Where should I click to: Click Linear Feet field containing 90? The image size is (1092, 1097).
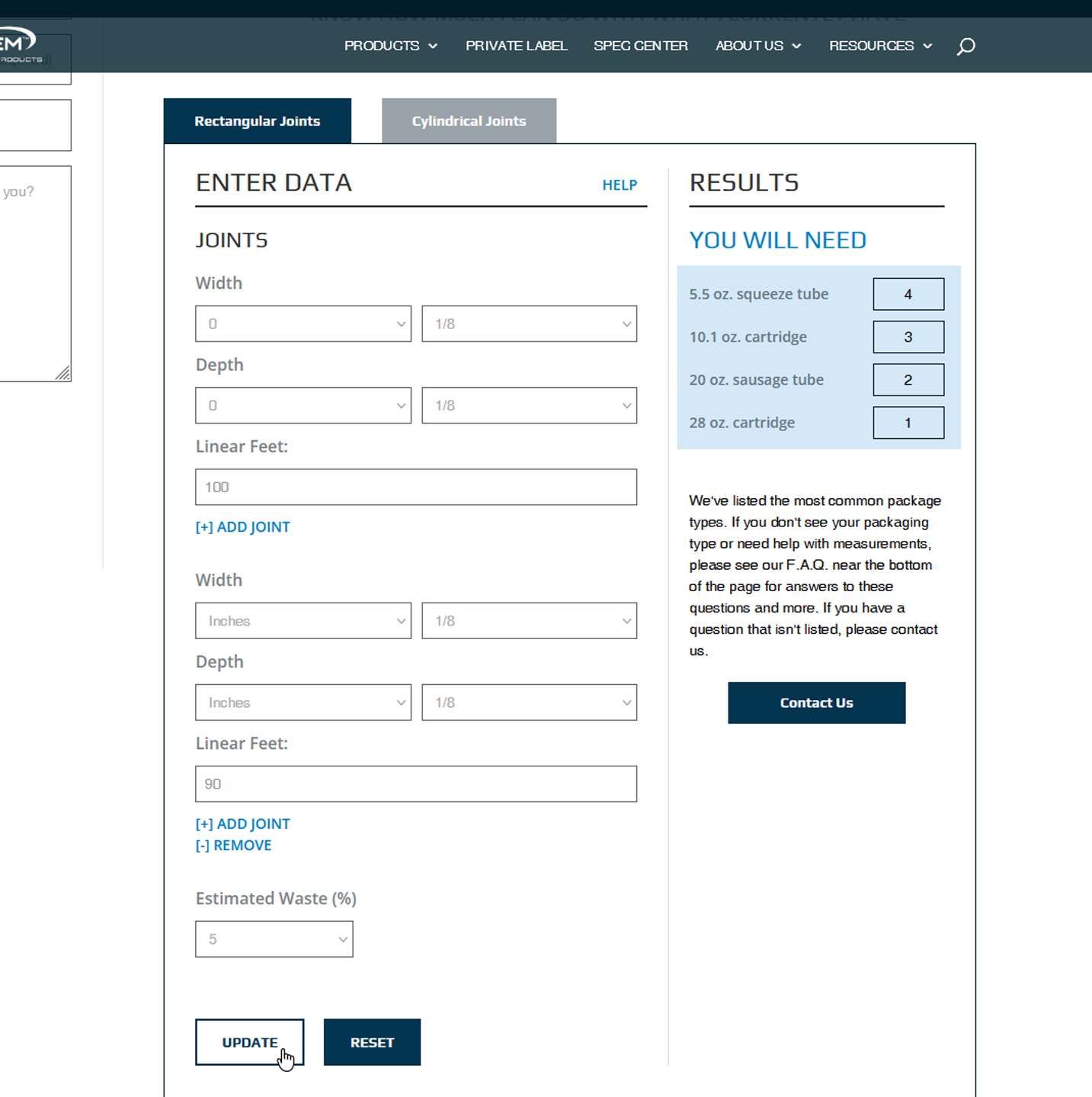click(415, 784)
